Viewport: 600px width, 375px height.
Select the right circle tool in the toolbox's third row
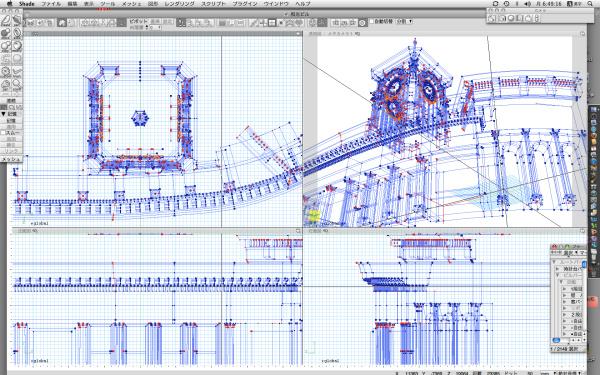(17, 46)
